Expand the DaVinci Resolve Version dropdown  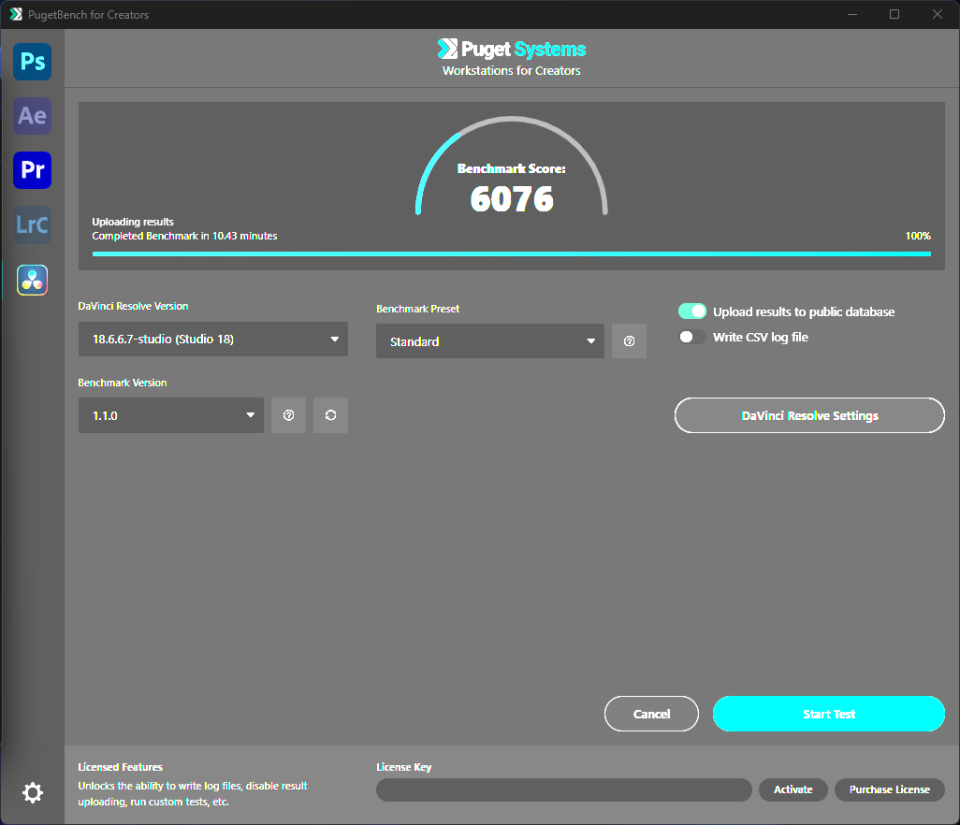(213, 338)
